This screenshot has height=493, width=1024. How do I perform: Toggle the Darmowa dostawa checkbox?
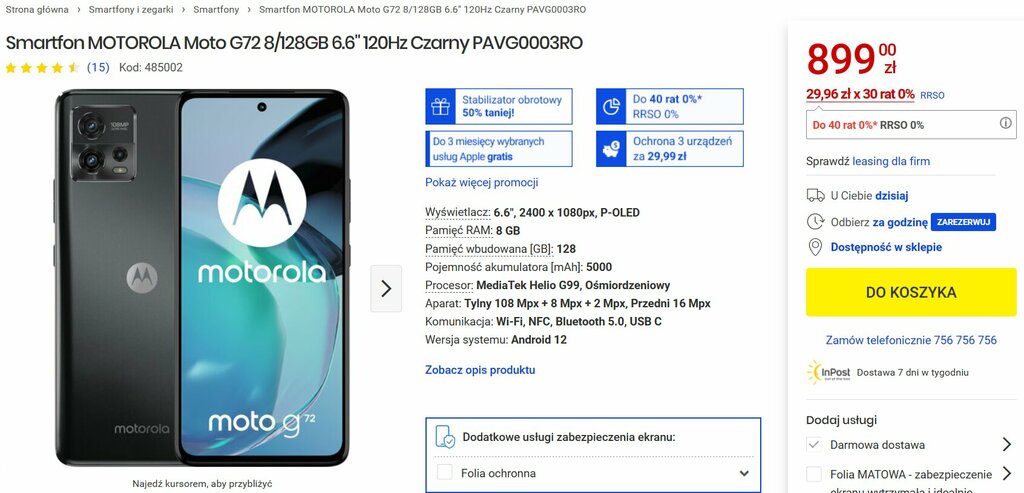(x=814, y=445)
